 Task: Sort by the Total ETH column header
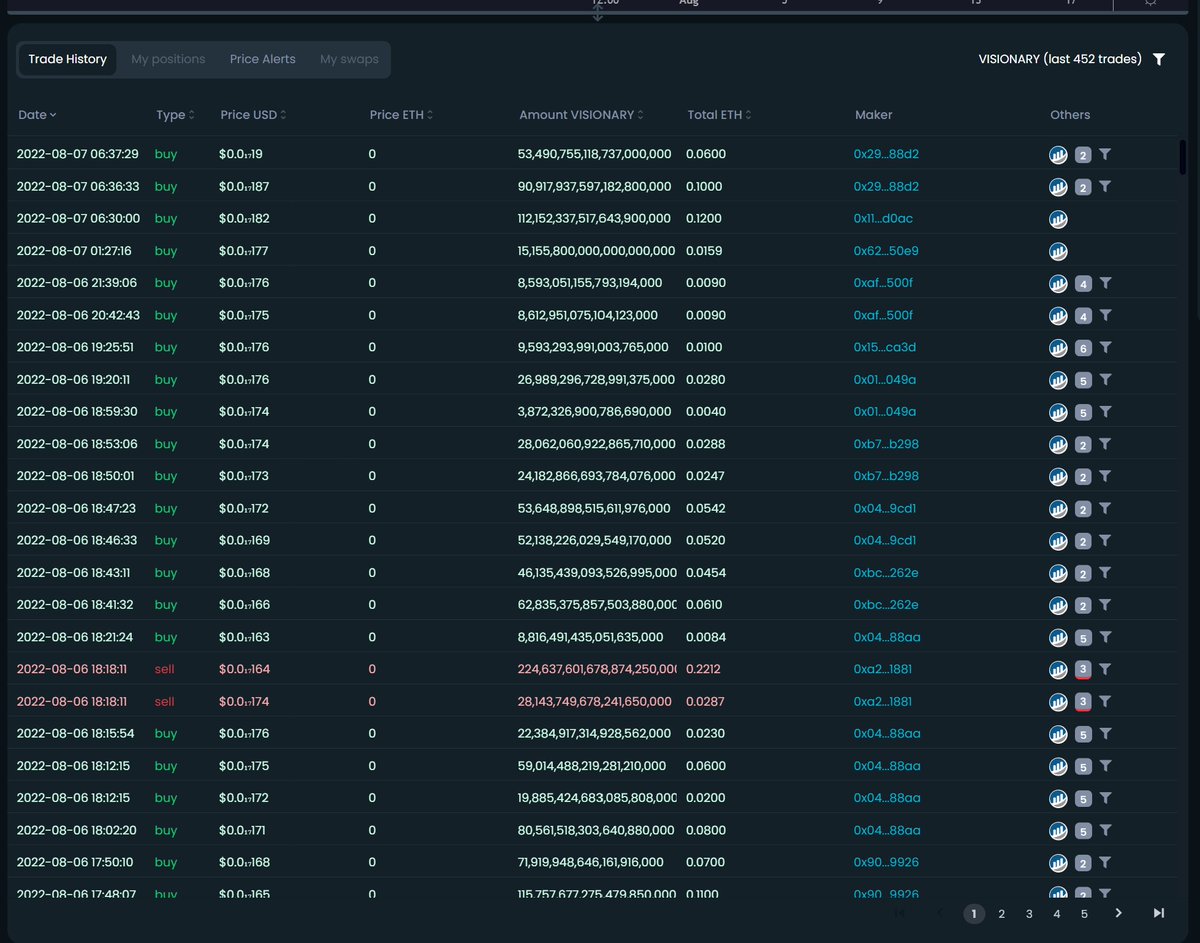click(x=720, y=115)
